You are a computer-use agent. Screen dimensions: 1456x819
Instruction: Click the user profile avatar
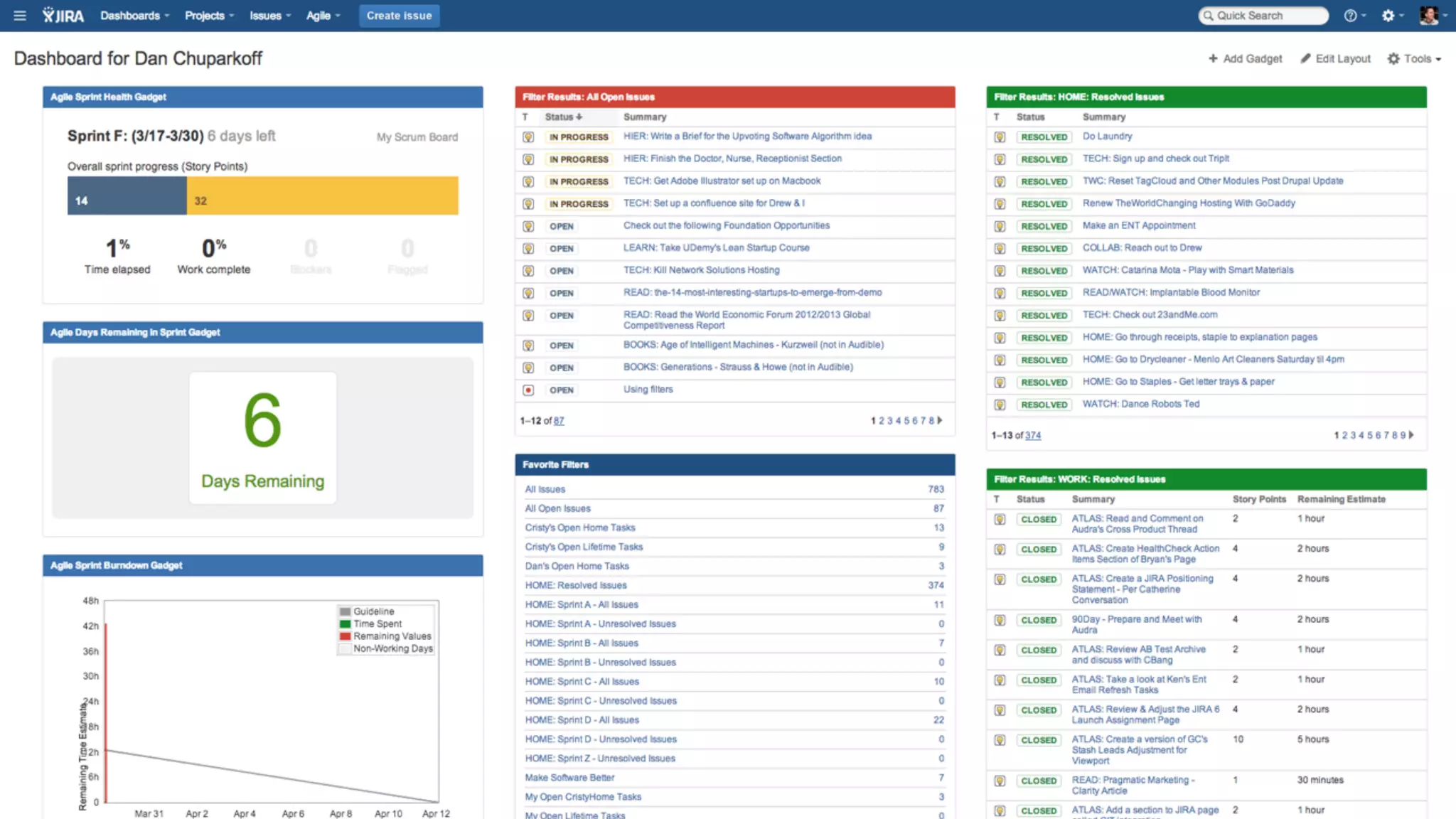click(1428, 15)
